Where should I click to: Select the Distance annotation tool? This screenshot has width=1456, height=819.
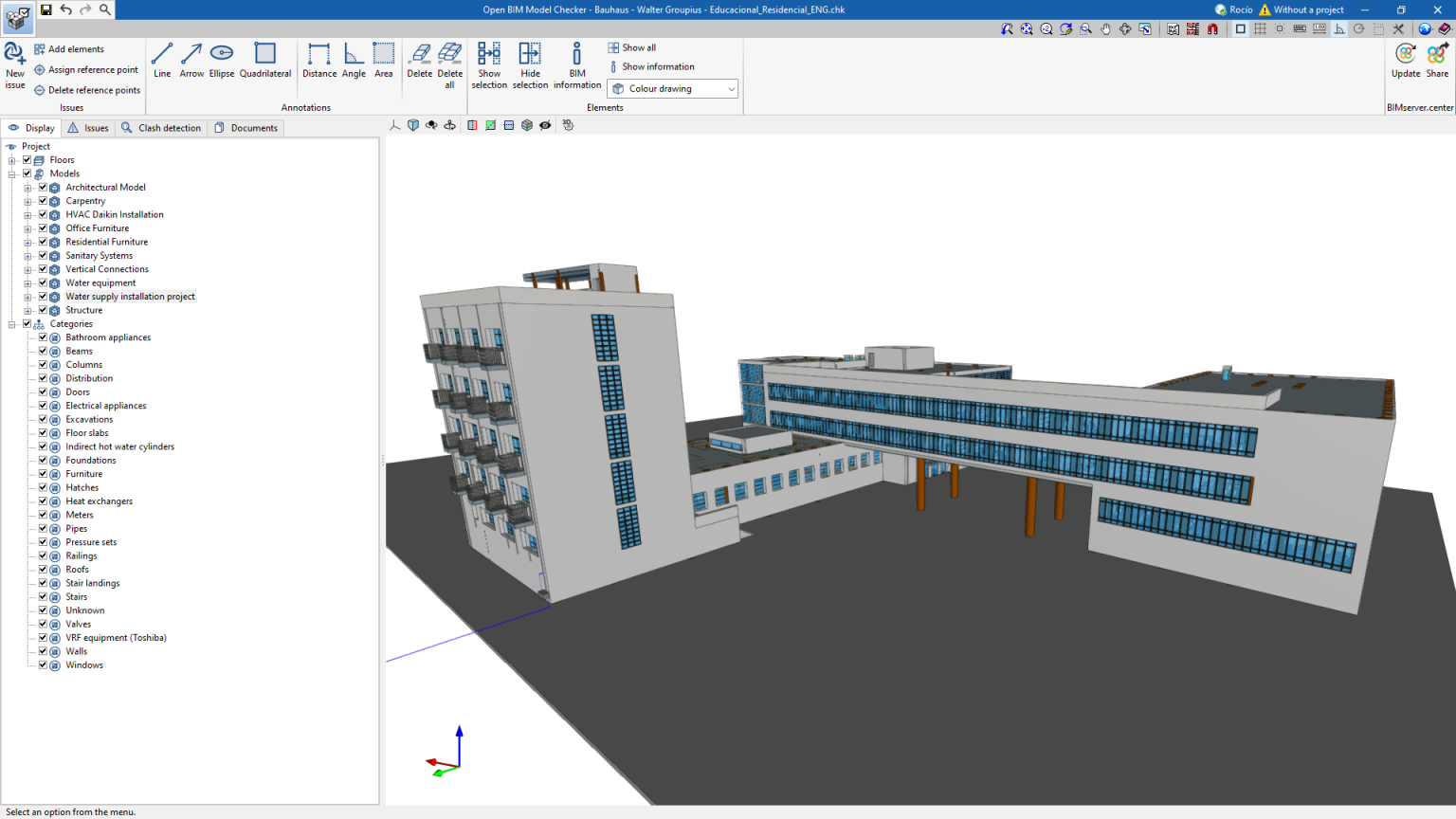(x=319, y=60)
